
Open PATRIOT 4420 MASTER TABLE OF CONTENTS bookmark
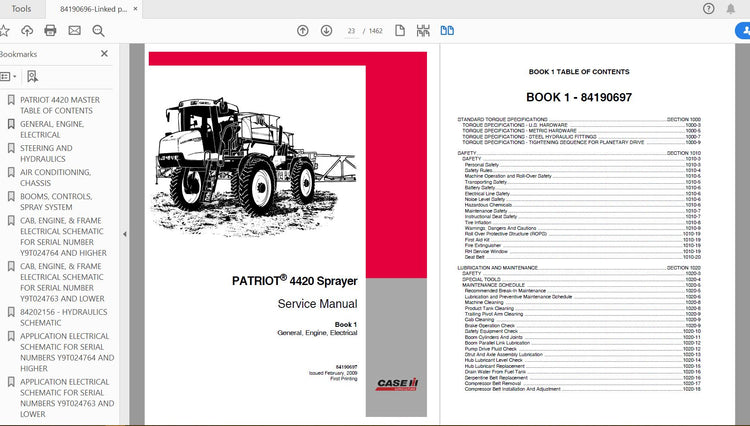coord(60,105)
